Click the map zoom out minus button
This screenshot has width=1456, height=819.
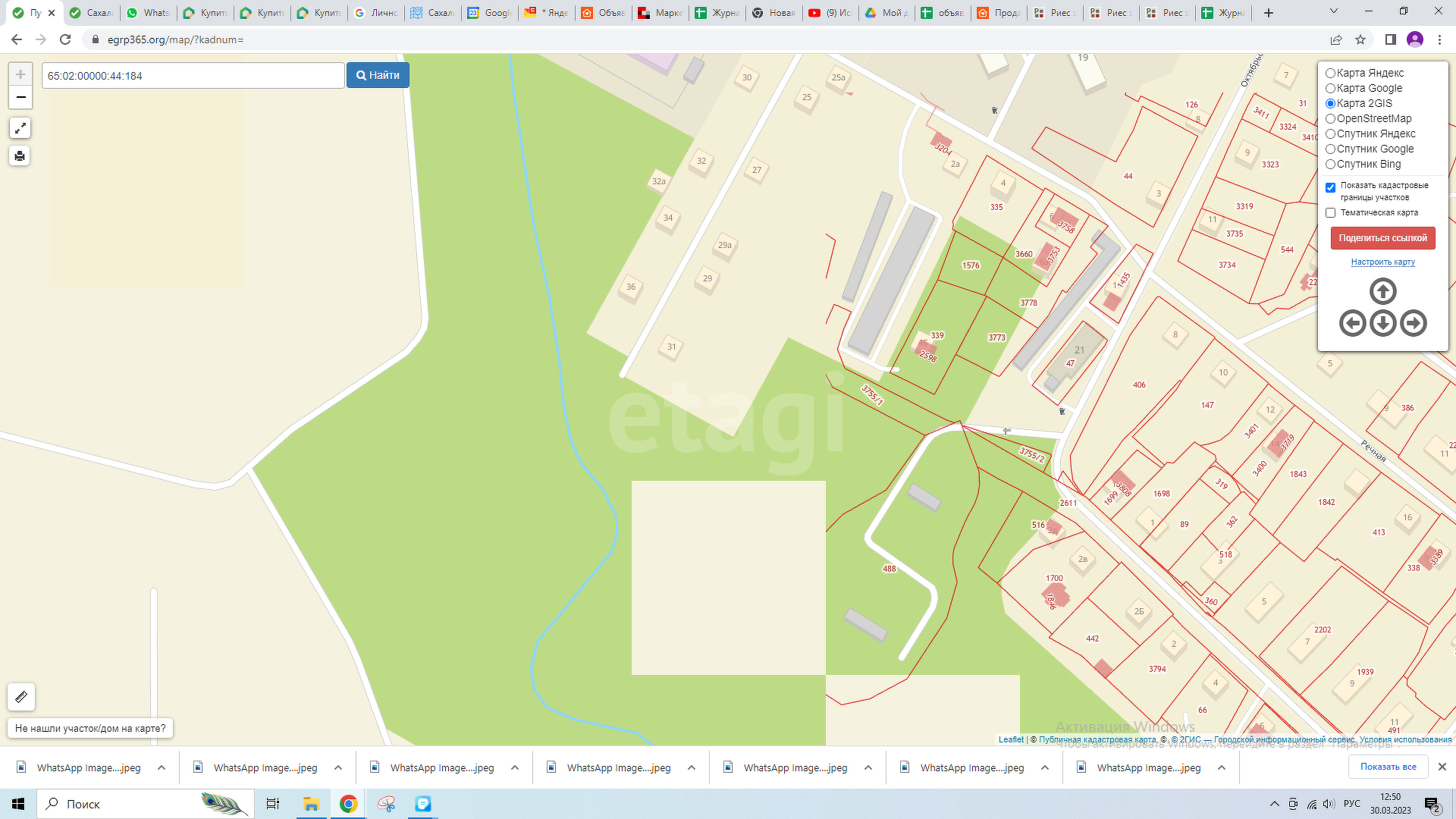point(20,97)
